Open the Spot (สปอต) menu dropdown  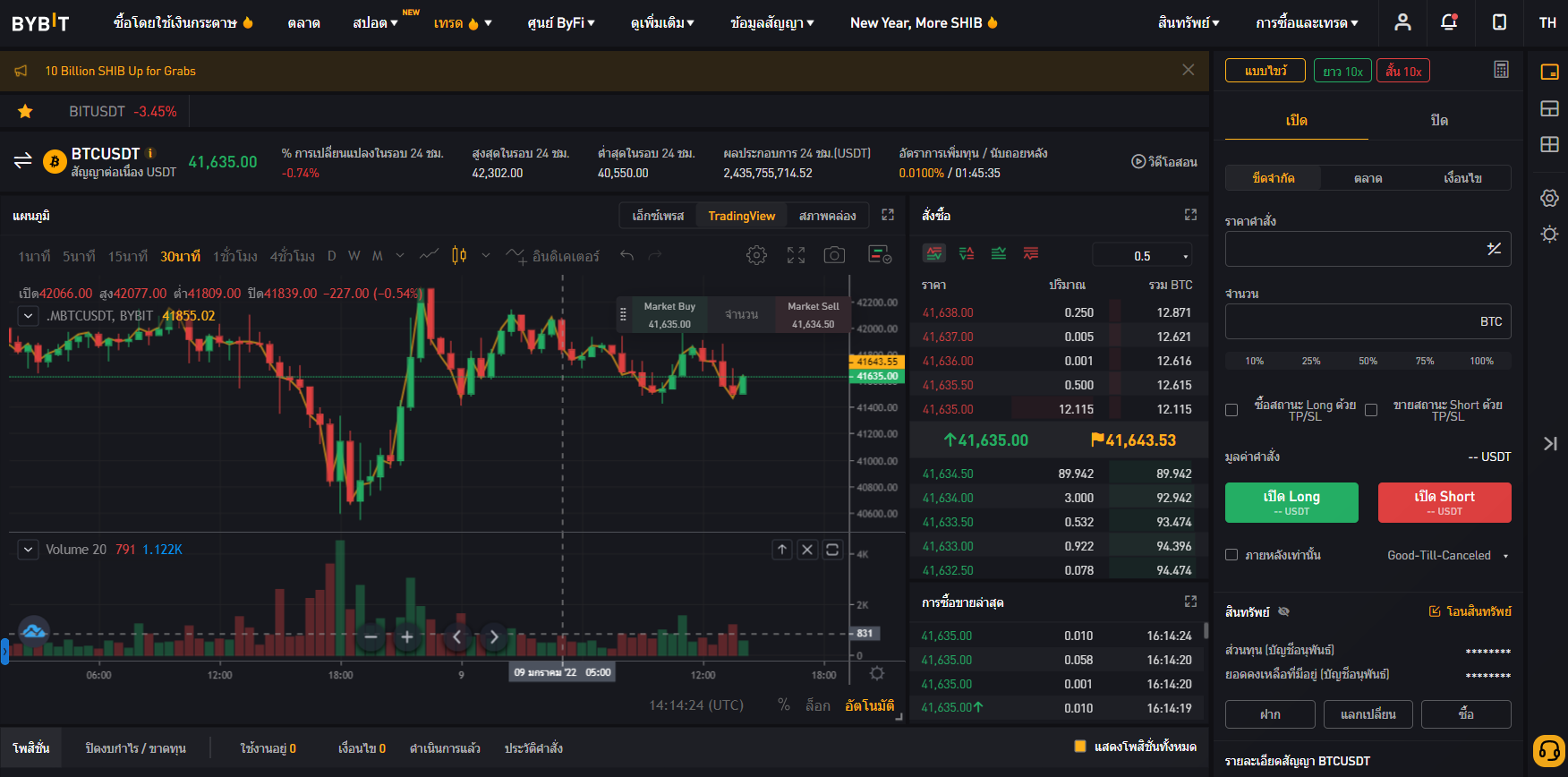[x=375, y=23]
